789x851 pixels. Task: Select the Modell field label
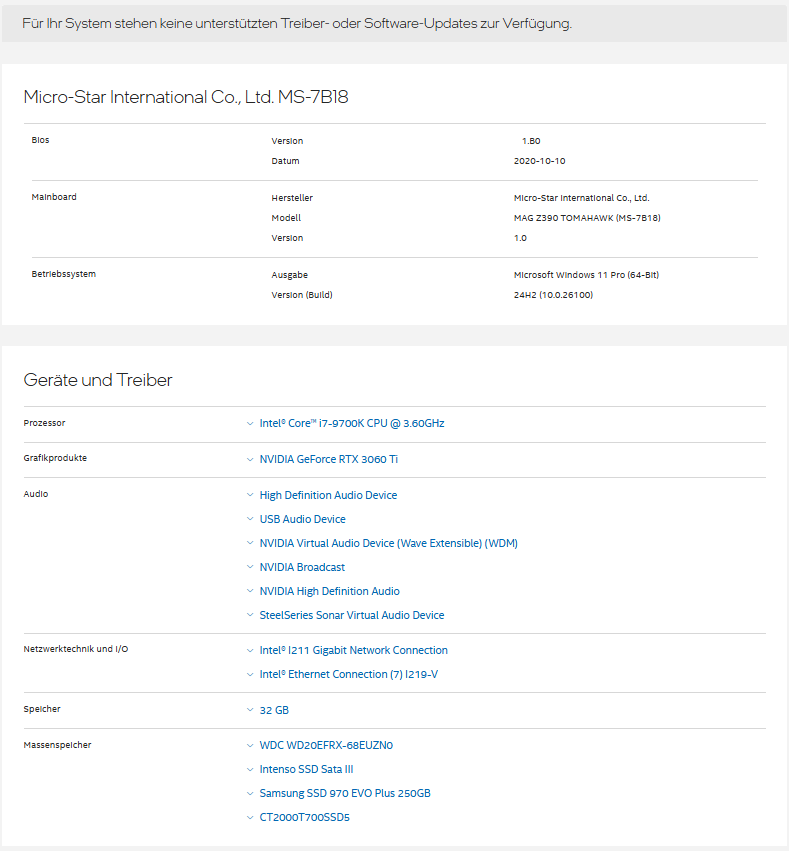(286, 218)
